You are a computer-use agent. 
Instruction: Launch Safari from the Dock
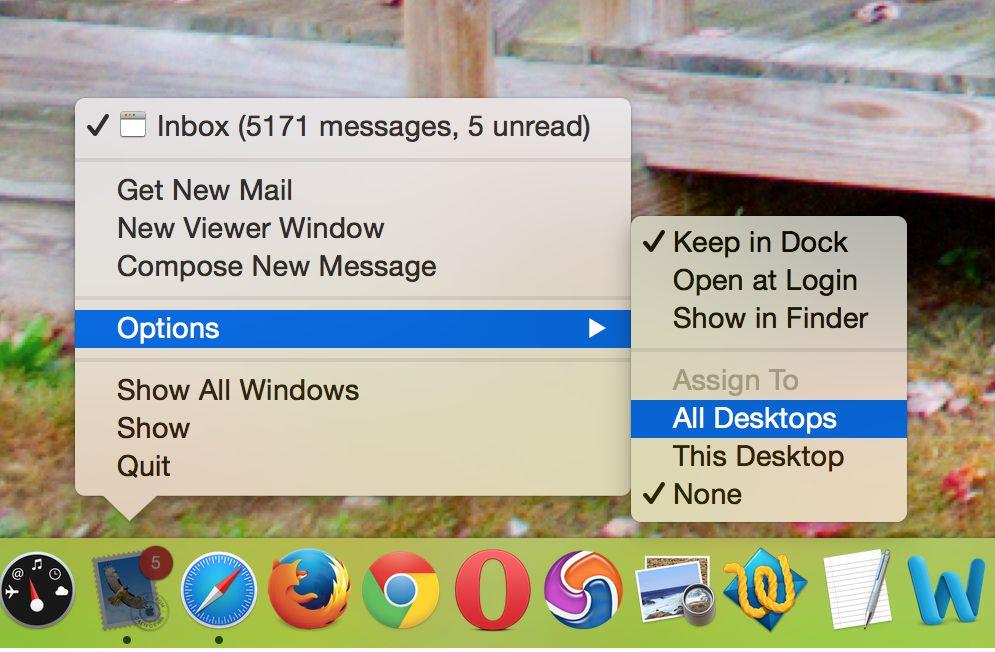(x=218, y=590)
